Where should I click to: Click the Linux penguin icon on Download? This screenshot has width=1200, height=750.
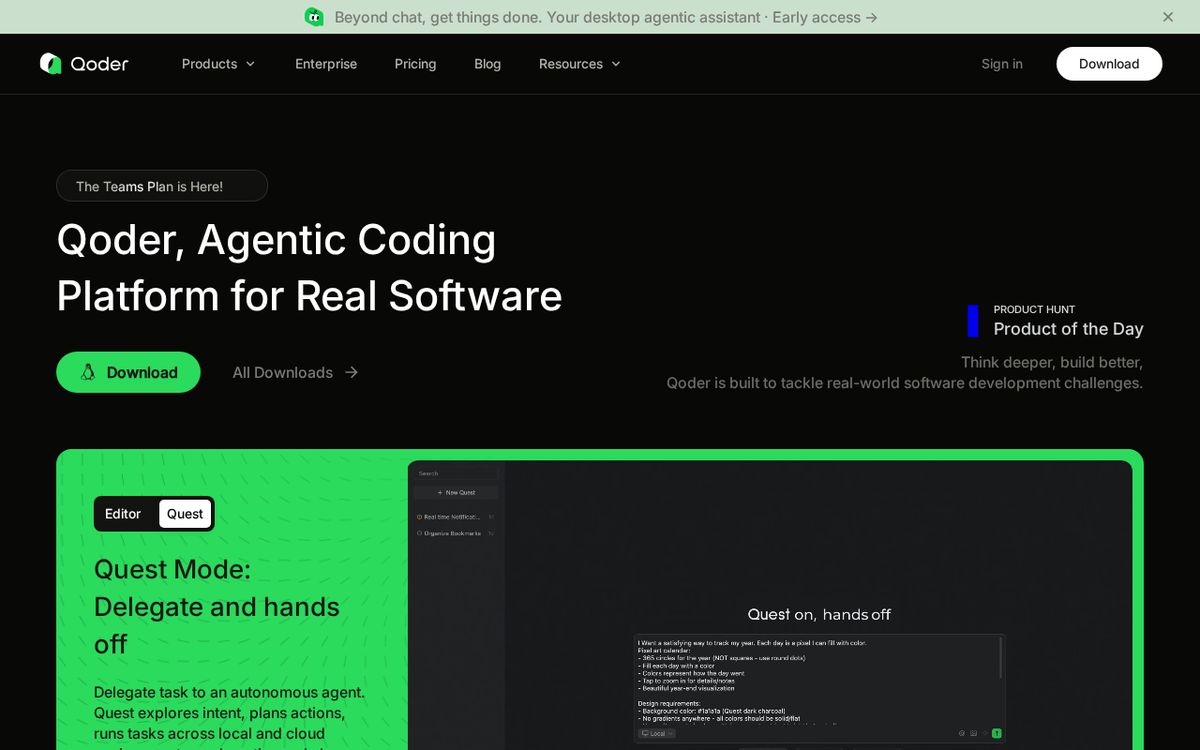coord(88,372)
